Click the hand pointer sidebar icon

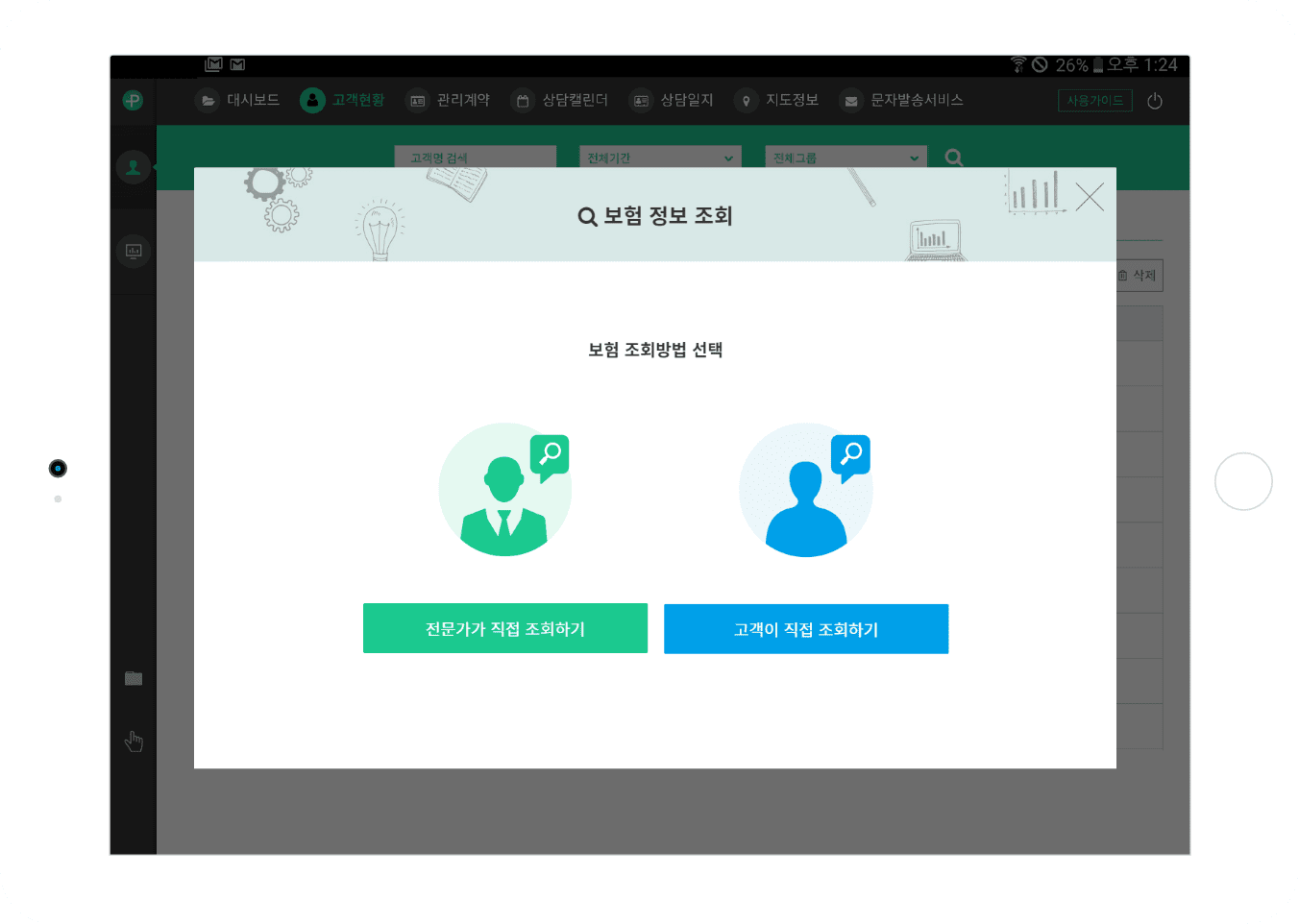click(134, 742)
